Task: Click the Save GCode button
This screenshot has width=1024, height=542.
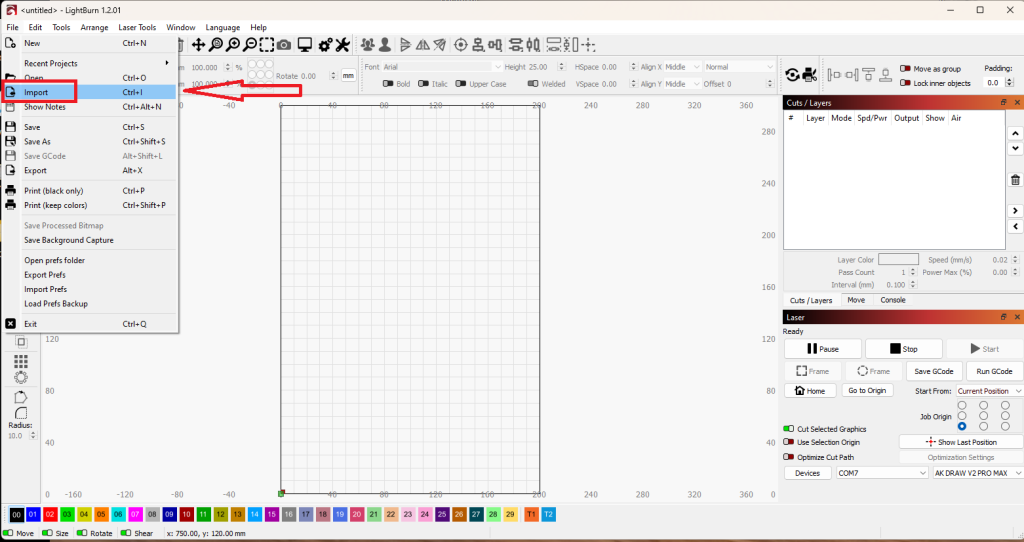Action: [934, 371]
